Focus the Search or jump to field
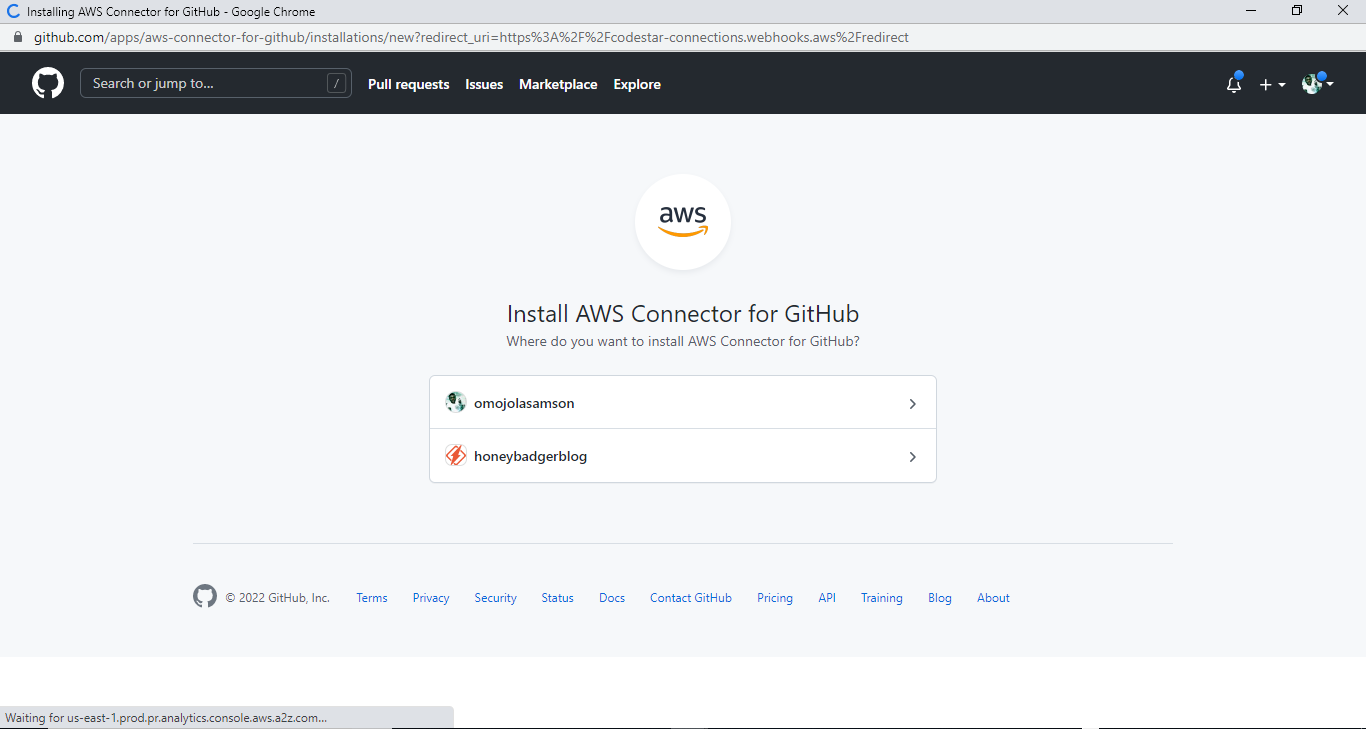1366x729 pixels. (x=205, y=83)
